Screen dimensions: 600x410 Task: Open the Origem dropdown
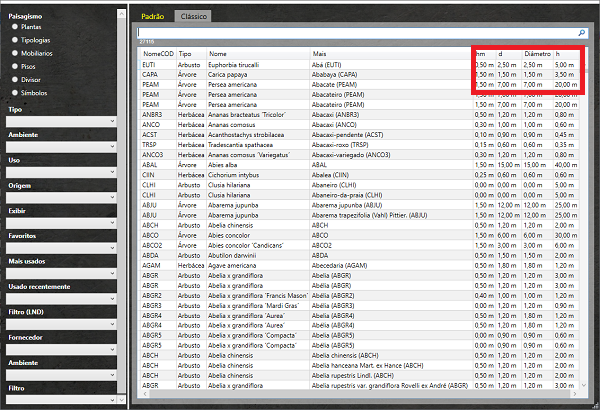point(59,198)
